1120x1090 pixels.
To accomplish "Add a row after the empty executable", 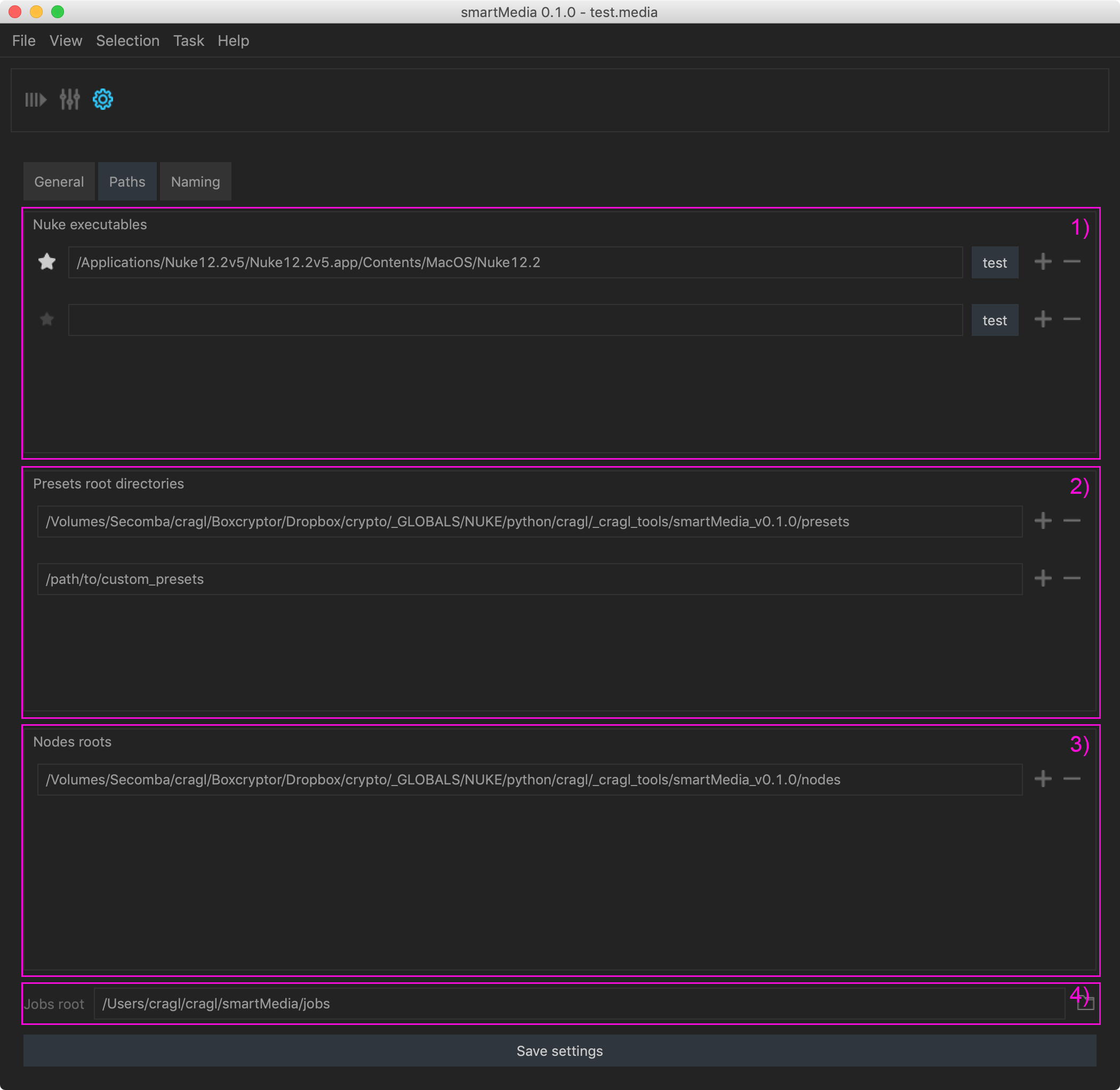I will click(1043, 319).
